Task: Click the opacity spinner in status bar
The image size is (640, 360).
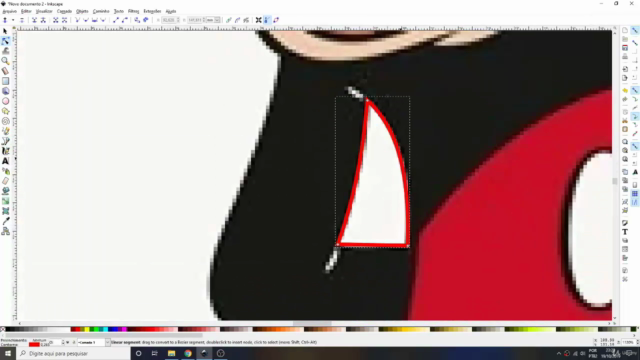Action: pos(62,342)
